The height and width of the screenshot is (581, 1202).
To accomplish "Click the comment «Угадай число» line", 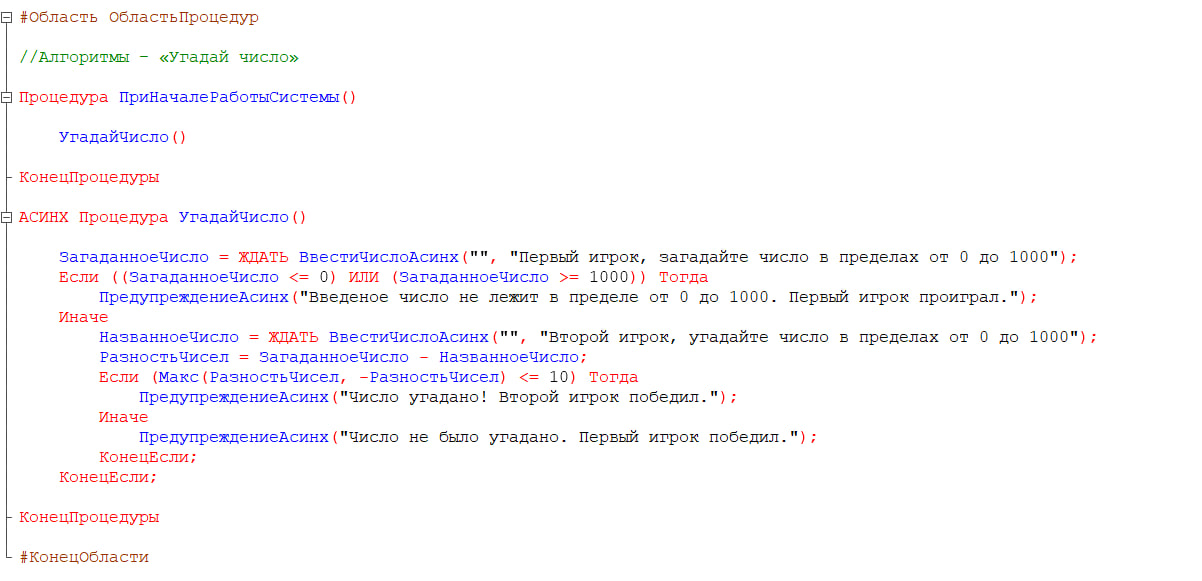I will coord(159,58).
